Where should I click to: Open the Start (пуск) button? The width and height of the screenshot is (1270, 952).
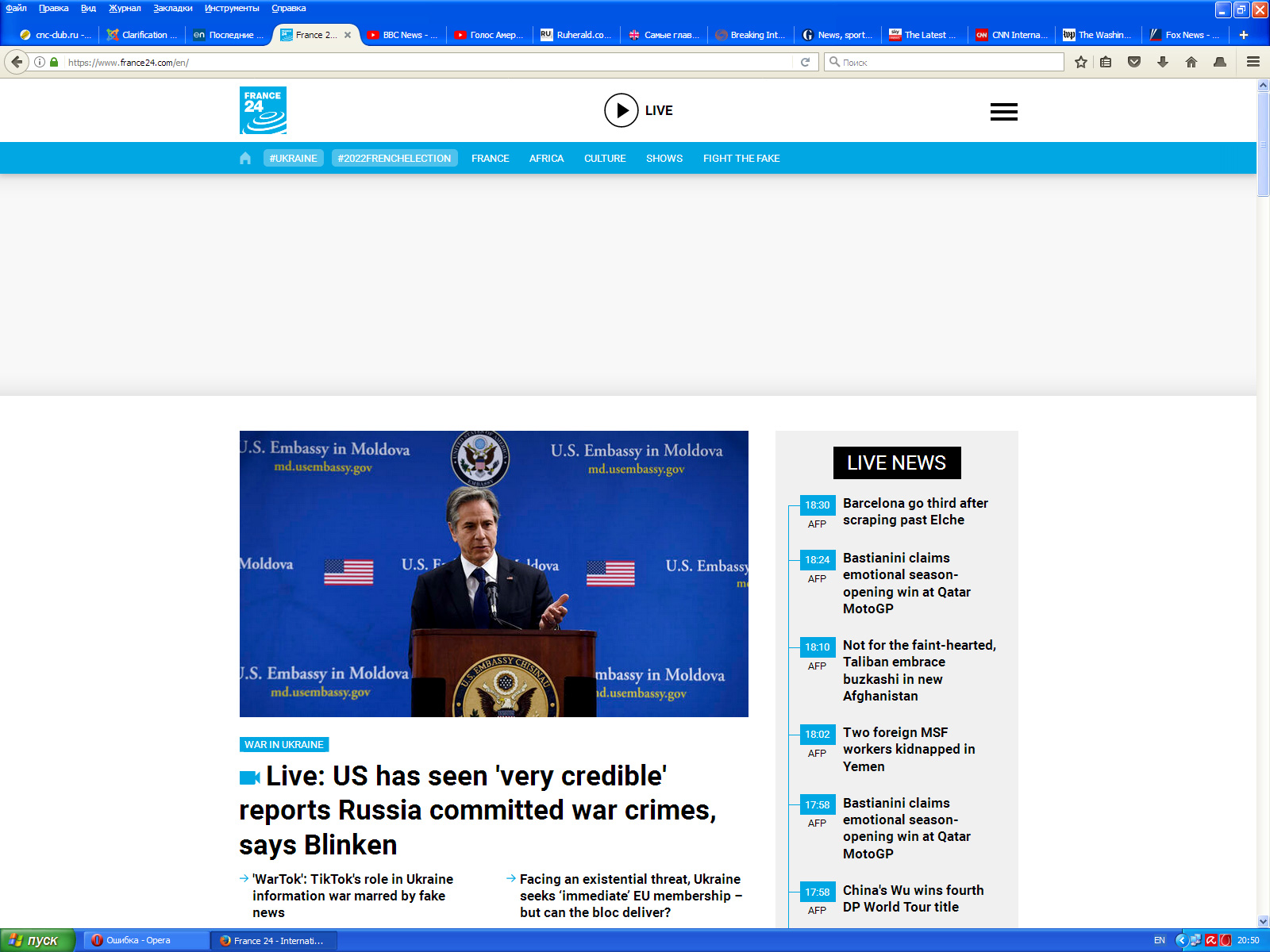(x=37, y=940)
